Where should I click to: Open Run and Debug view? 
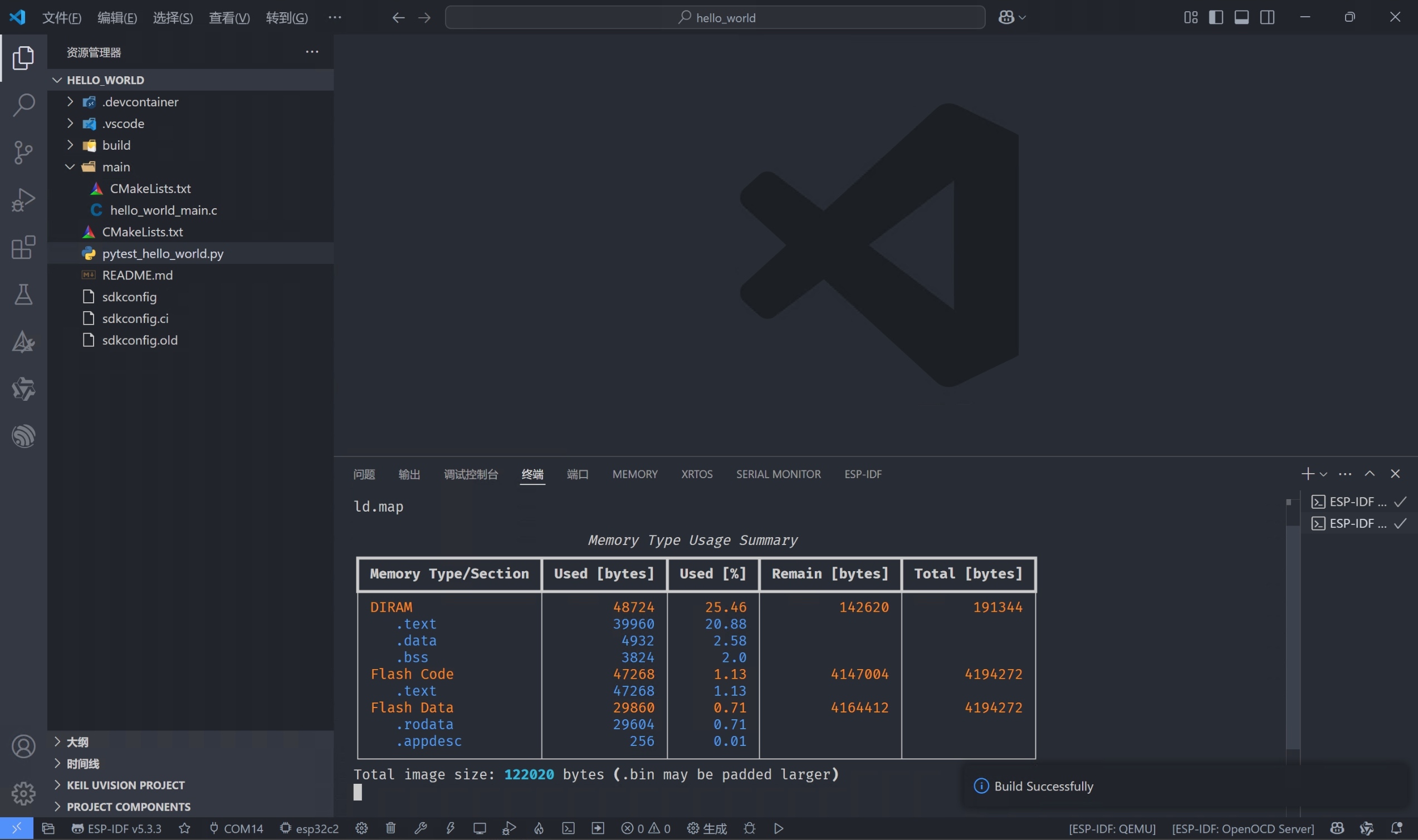pyautogui.click(x=23, y=200)
